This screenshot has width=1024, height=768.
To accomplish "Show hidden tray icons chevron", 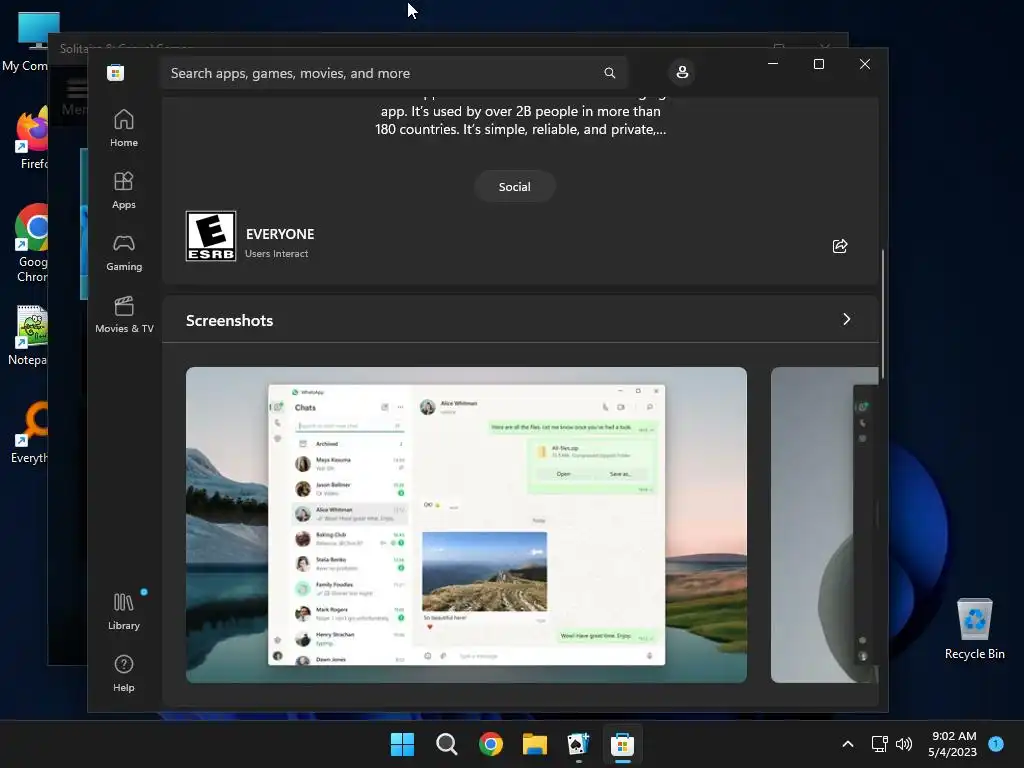I will (848, 744).
